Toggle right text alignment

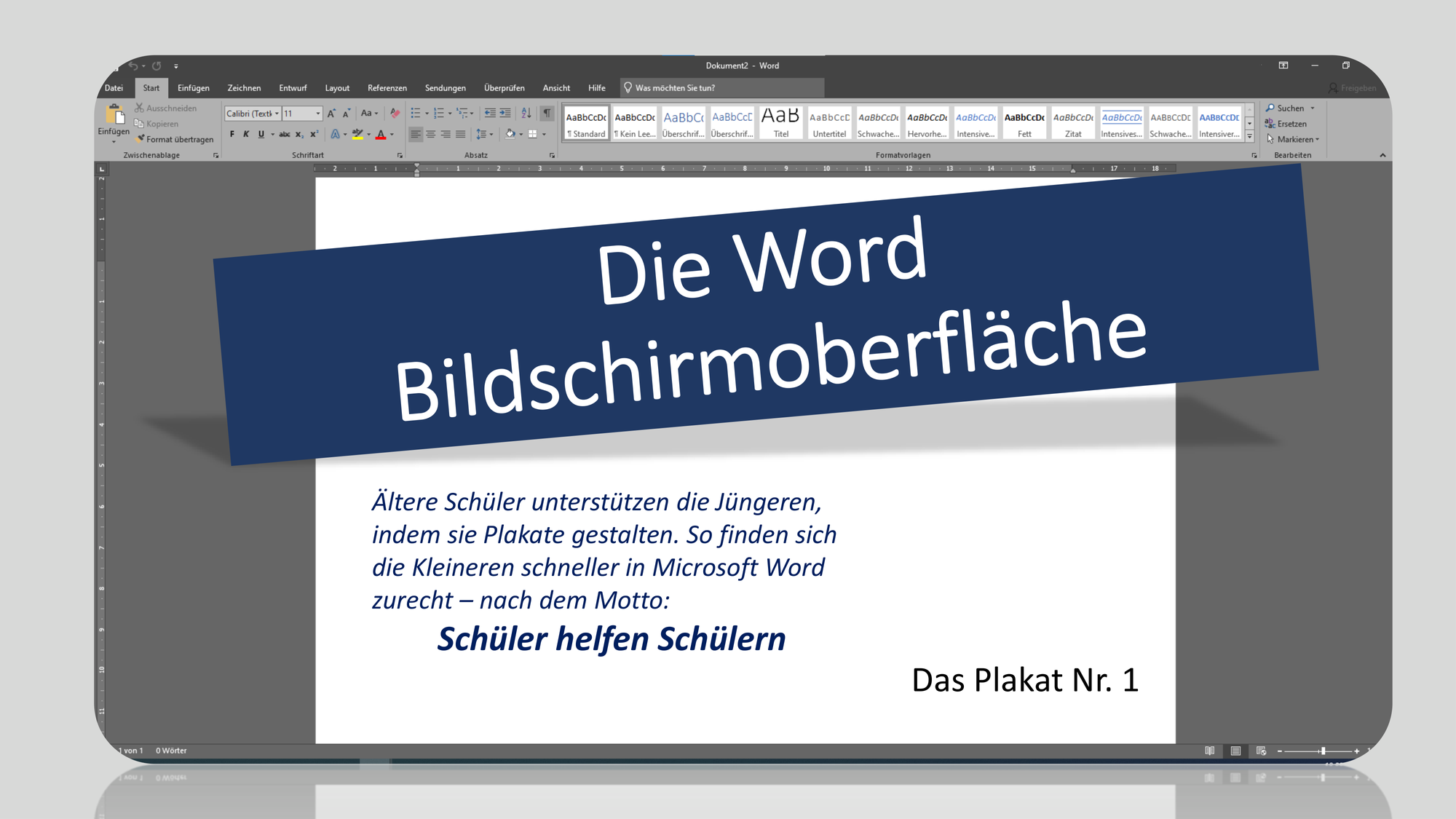pyautogui.click(x=446, y=134)
